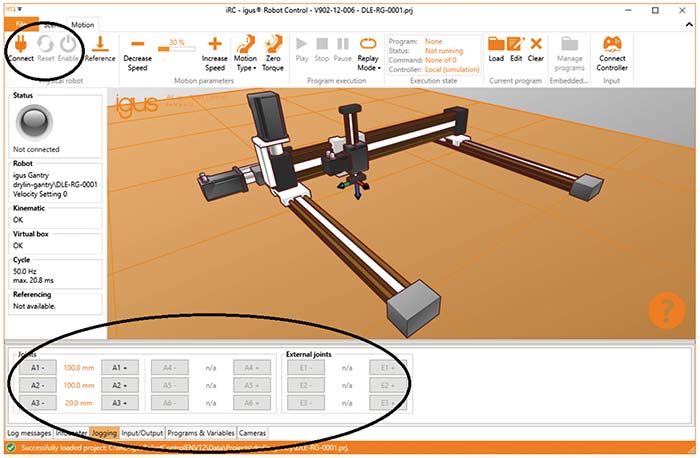
Task: Click the Status 'Not running' text
Action: pos(444,51)
